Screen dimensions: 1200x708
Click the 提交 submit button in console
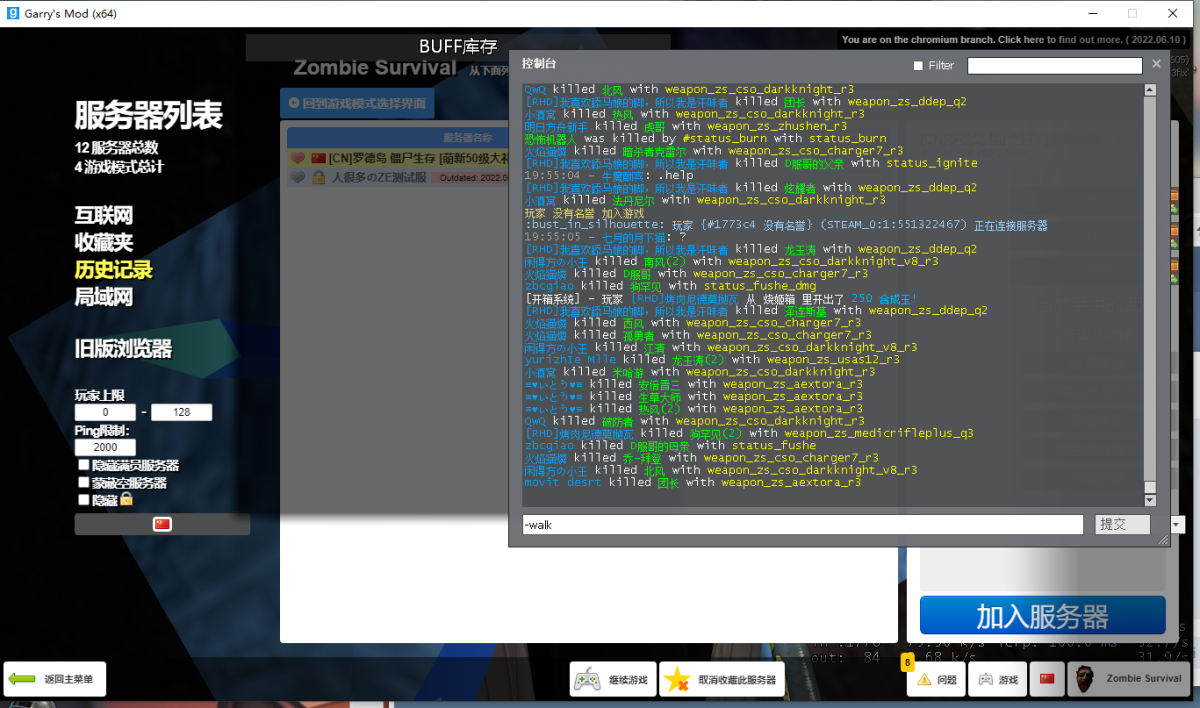click(x=1121, y=524)
